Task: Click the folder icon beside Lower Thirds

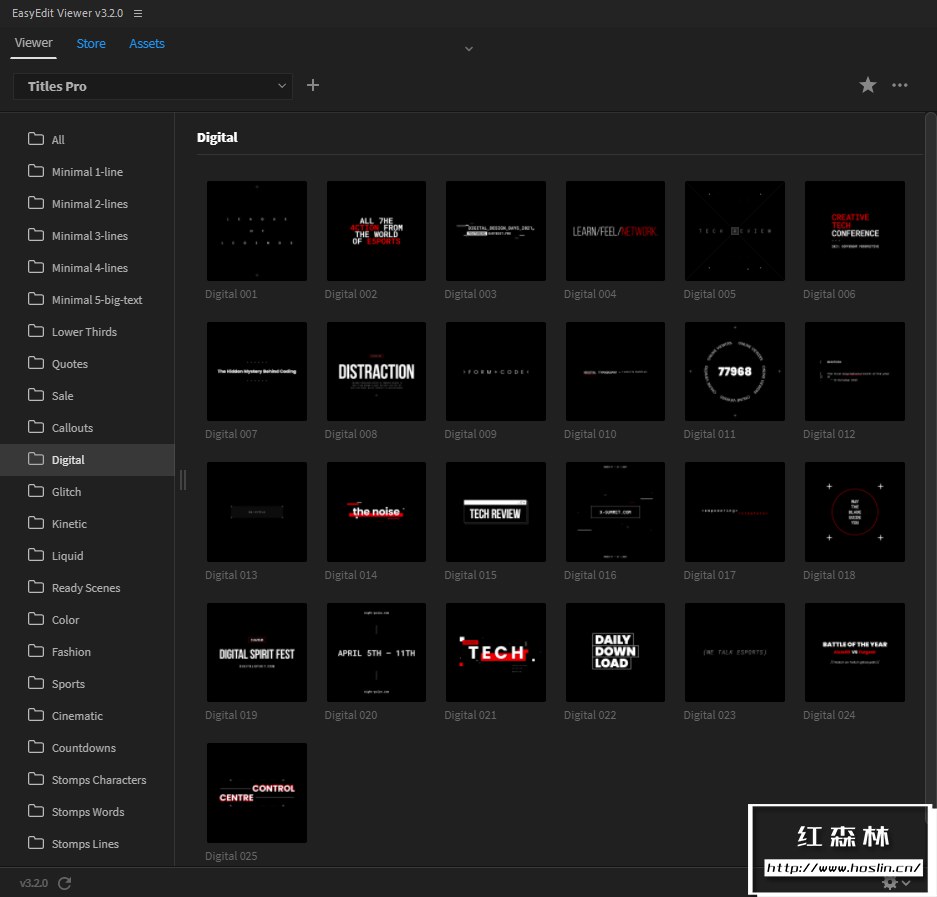Action: pos(36,331)
